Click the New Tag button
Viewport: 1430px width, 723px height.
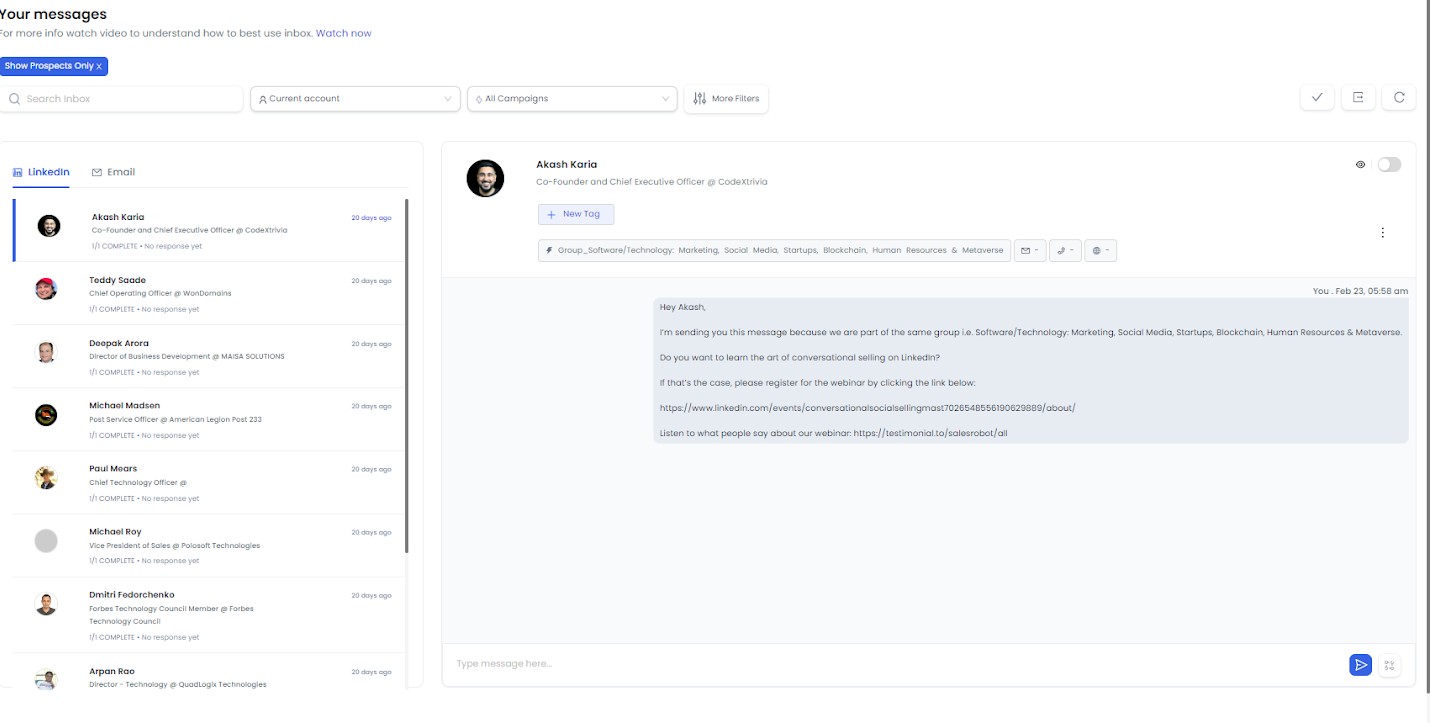pos(576,214)
